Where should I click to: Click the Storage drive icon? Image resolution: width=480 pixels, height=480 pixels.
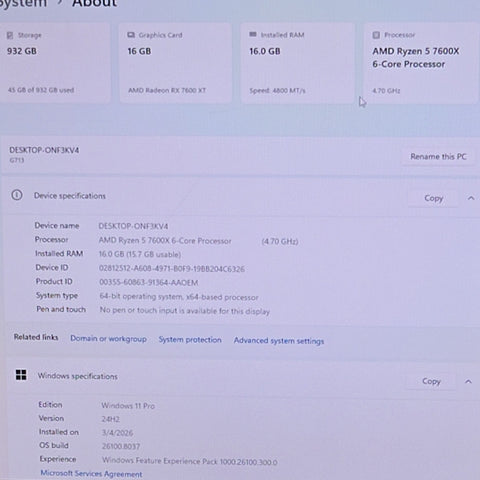10,35
